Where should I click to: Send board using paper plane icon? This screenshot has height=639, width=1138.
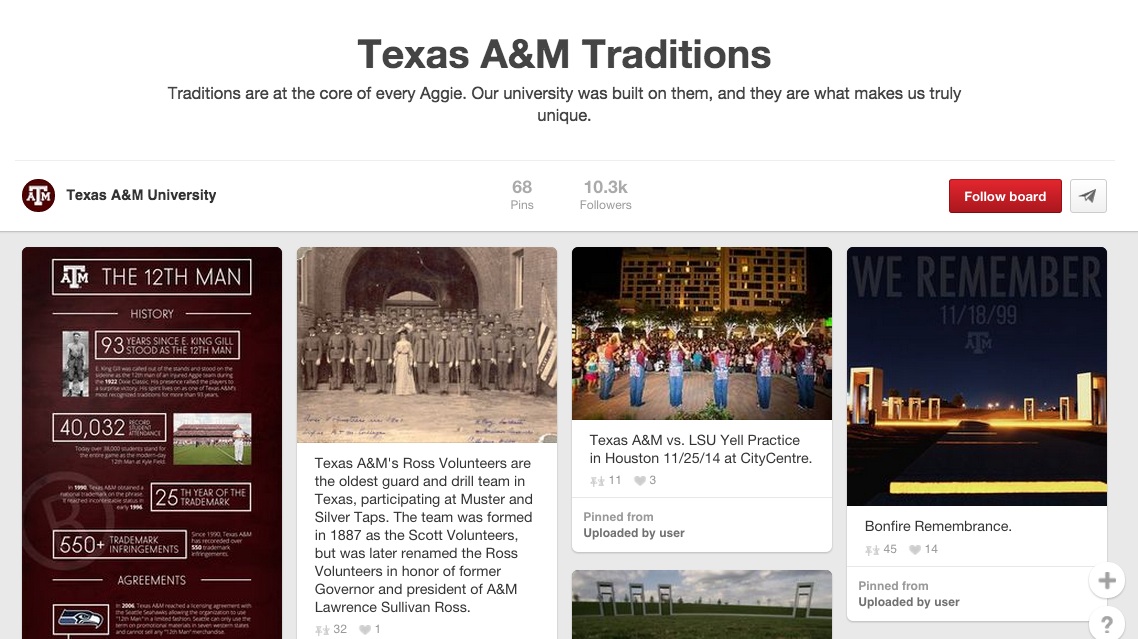click(1088, 196)
